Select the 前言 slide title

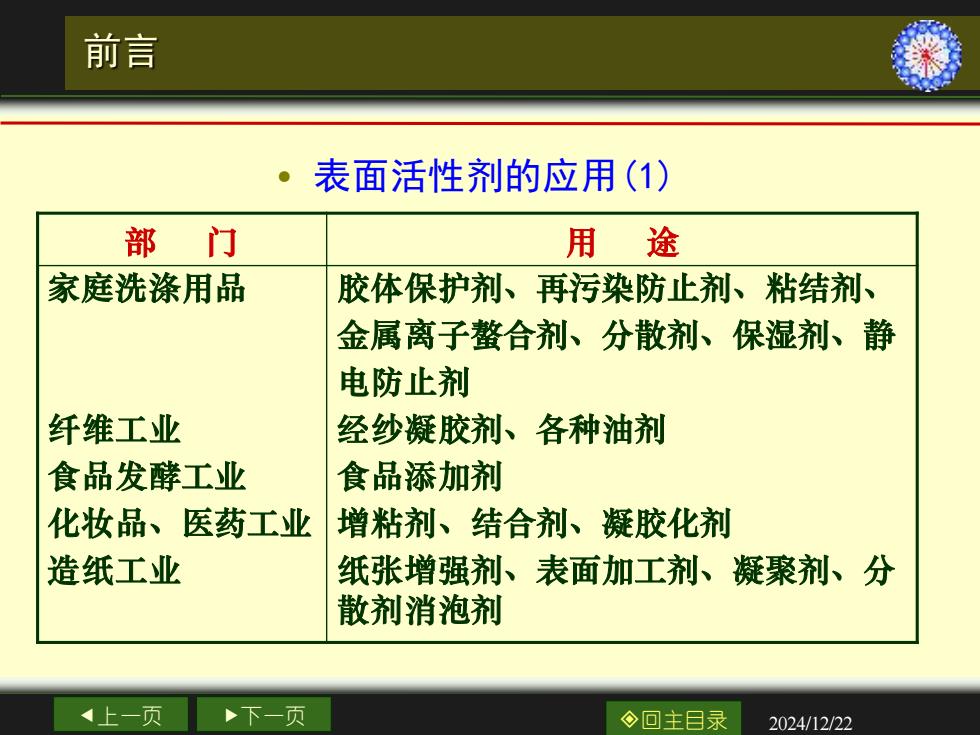(x=120, y=52)
